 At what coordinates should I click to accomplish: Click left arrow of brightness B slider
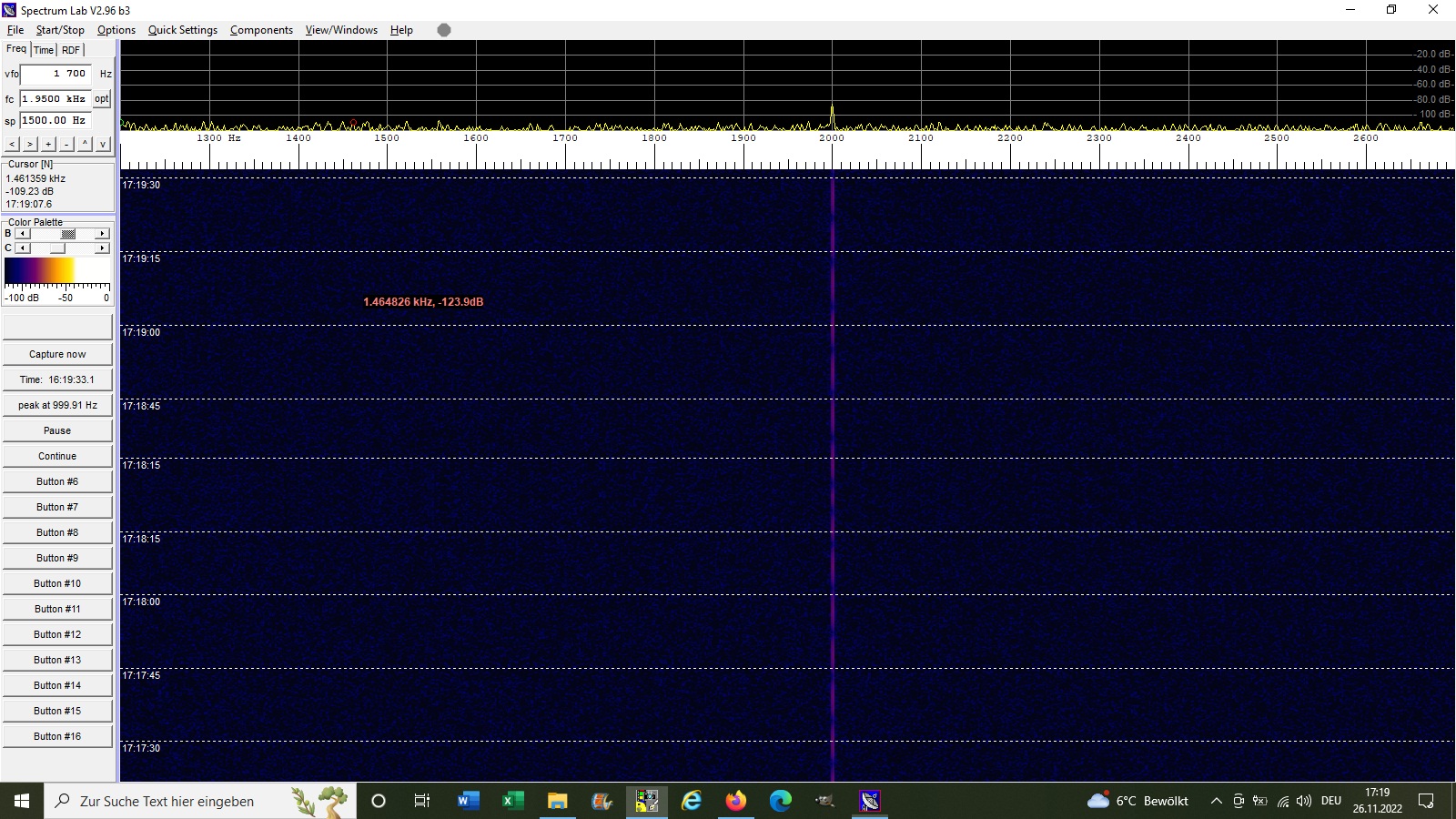click(x=23, y=234)
